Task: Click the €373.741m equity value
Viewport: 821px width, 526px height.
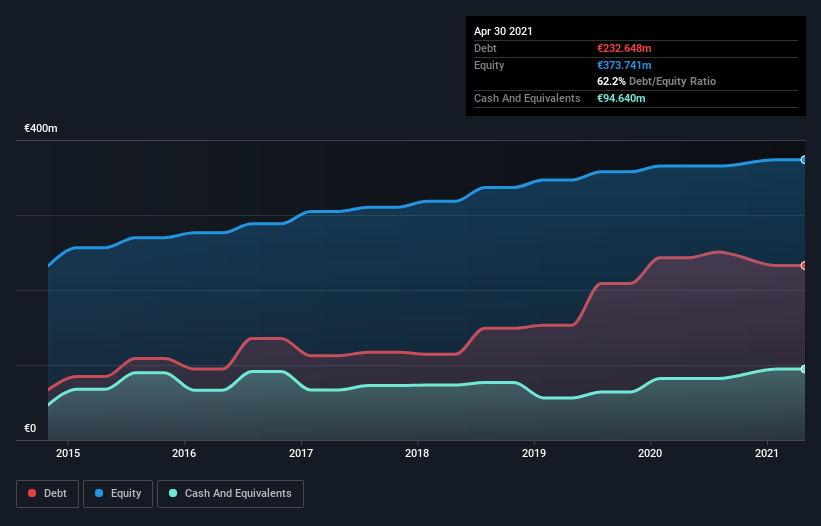Action: pyautogui.click(x=624, y=65)
